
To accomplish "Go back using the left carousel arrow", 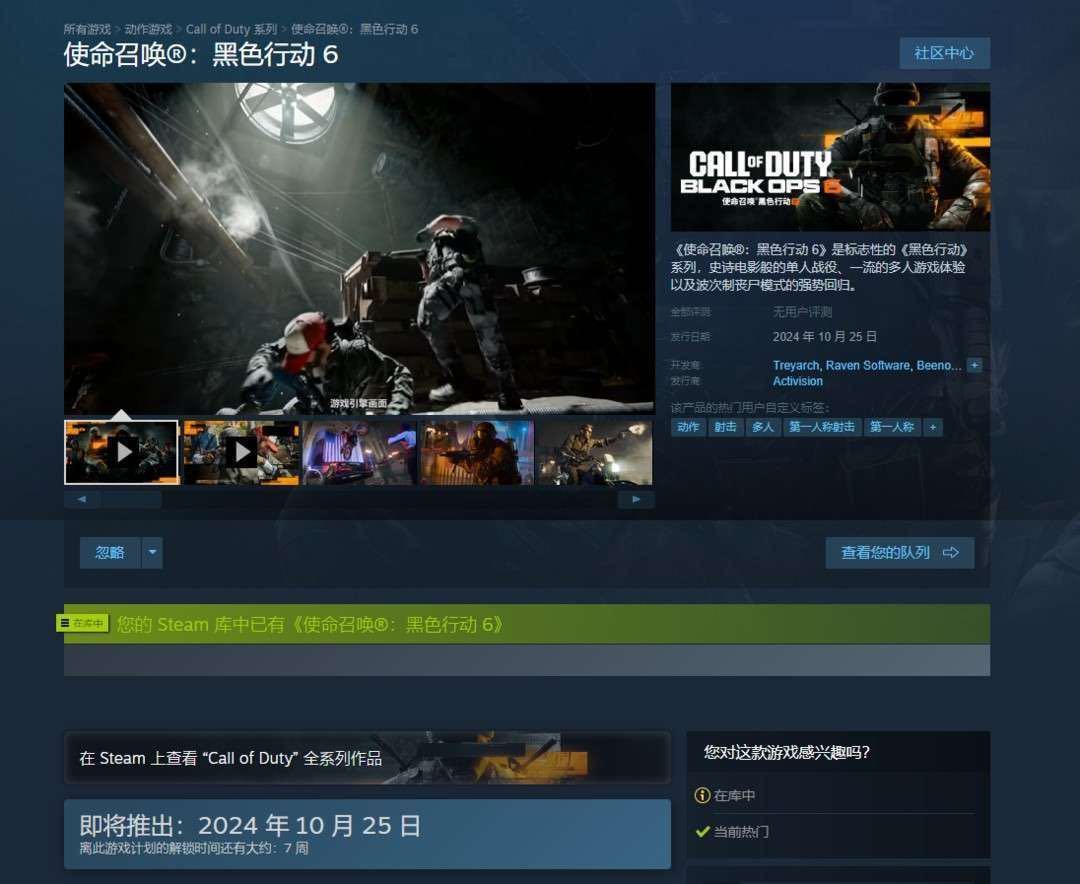I will coord(82,499).
